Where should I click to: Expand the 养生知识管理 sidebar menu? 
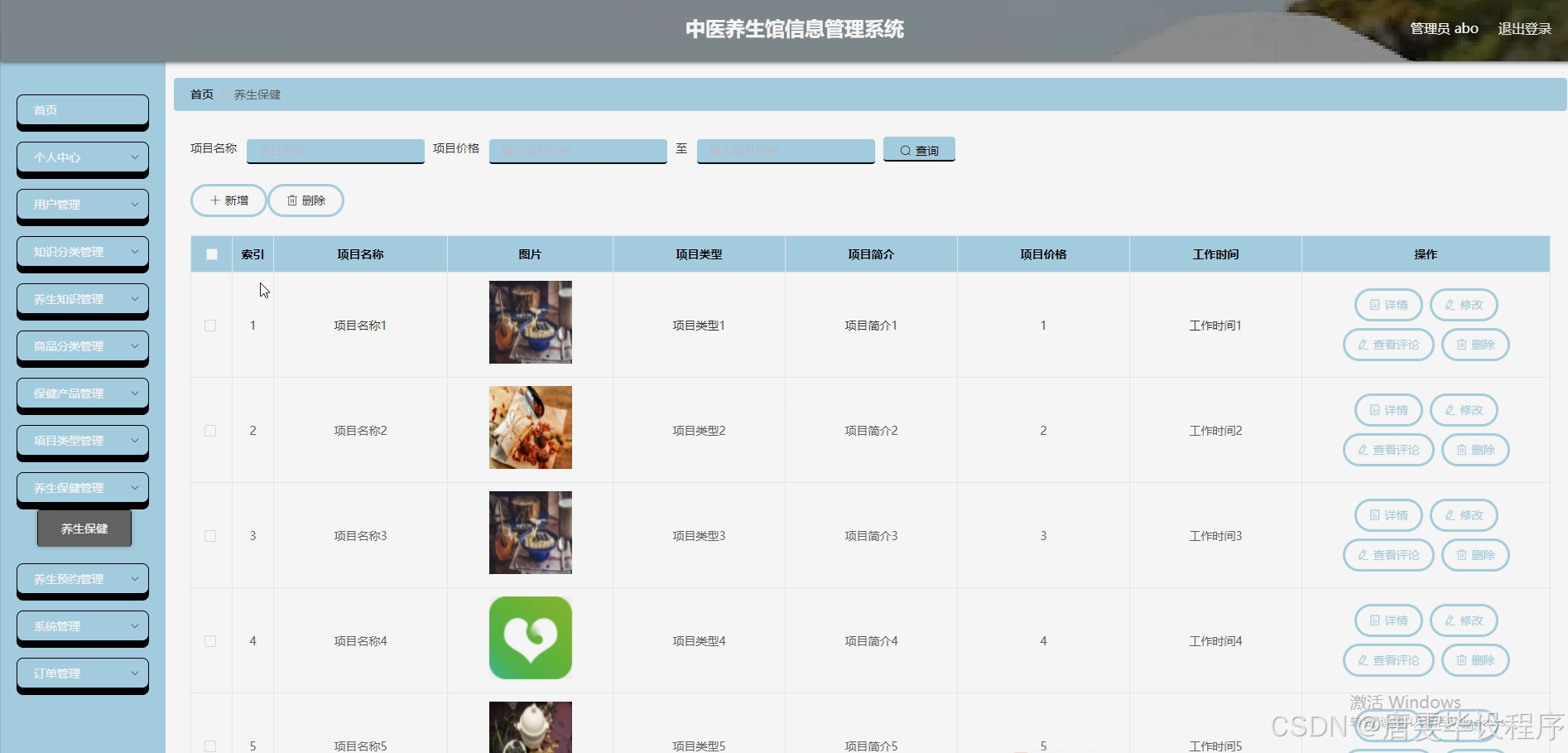tap(83, 300)
